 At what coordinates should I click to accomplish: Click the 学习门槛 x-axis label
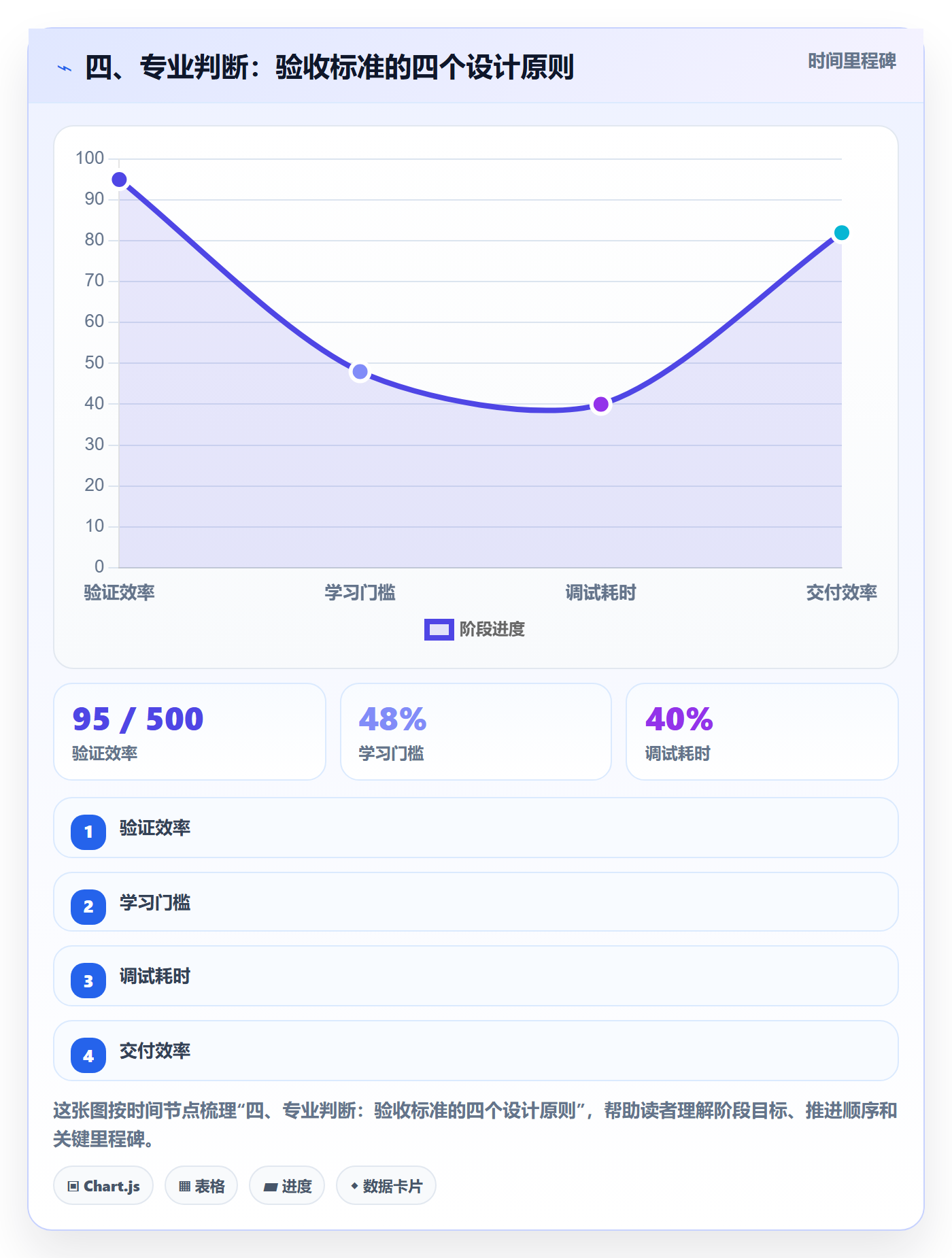360,592
